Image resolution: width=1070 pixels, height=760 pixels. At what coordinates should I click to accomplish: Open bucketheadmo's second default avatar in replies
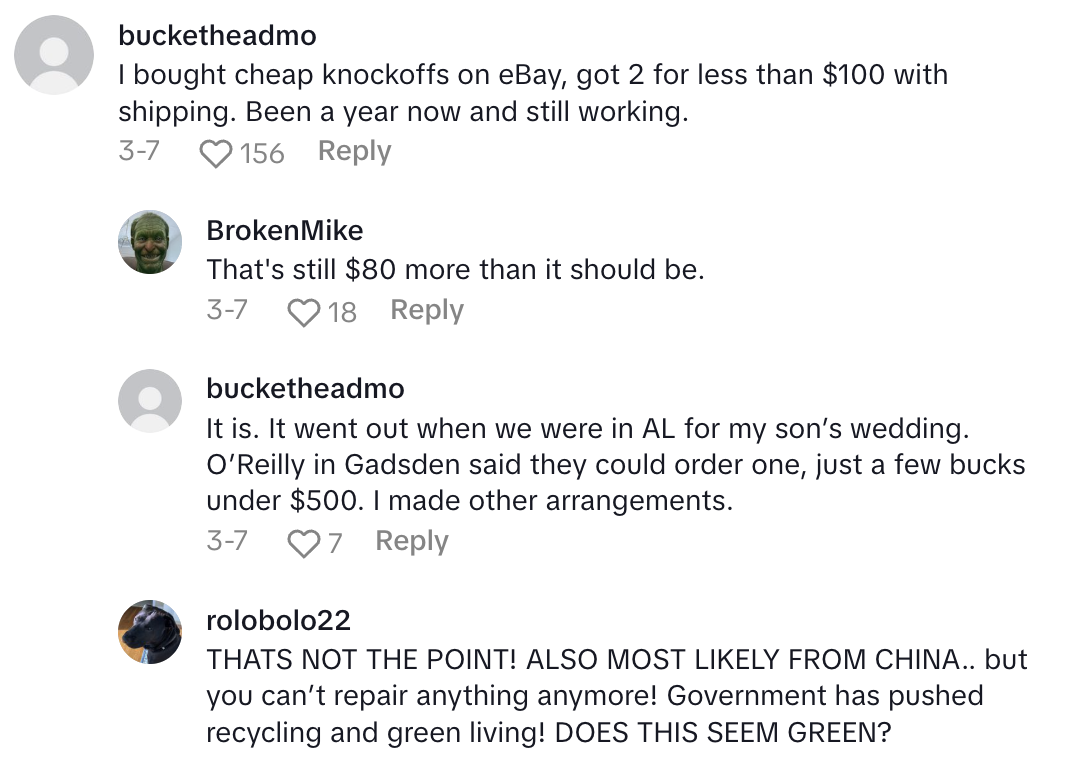pyautogui.click(x=150, y=401)
